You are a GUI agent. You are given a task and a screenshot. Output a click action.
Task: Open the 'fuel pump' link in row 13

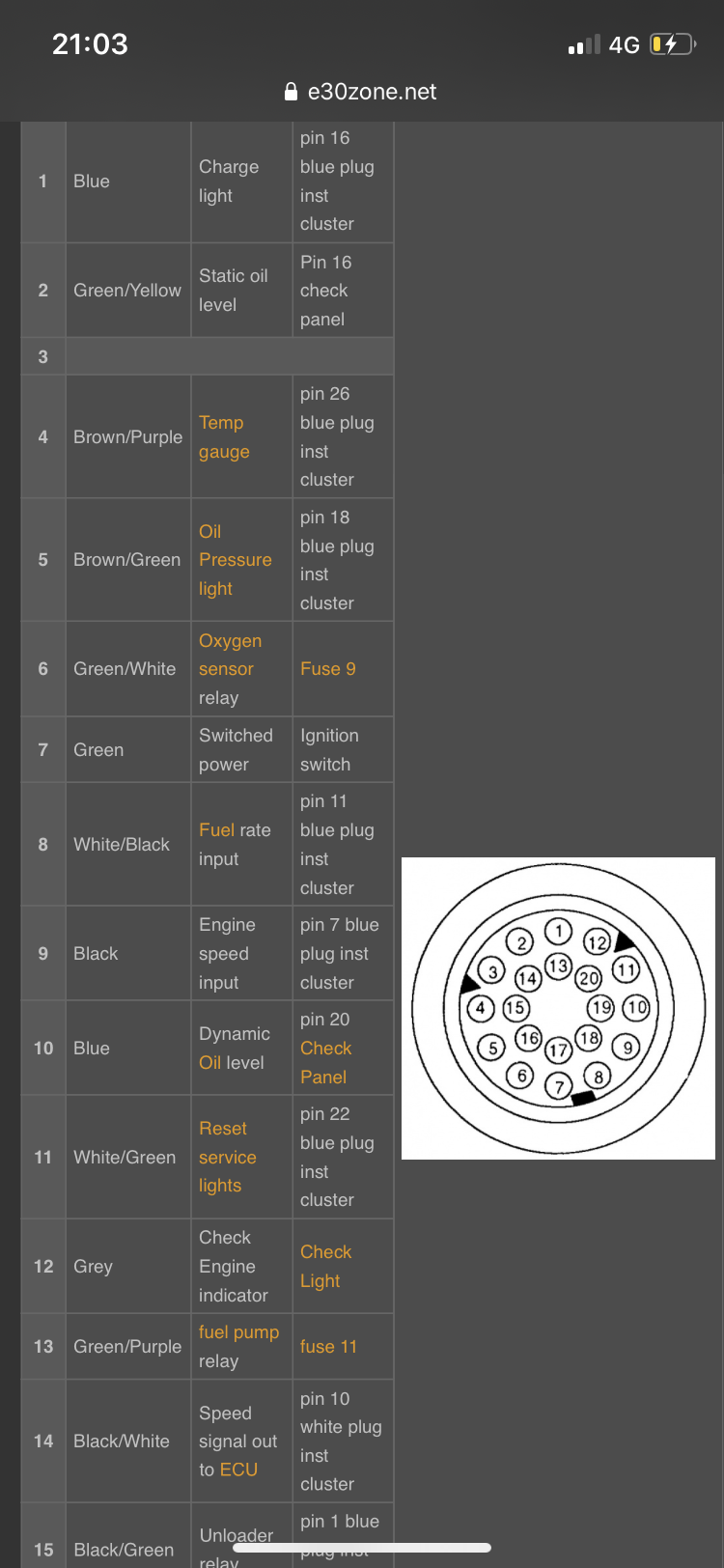(x=238, y=1332)
